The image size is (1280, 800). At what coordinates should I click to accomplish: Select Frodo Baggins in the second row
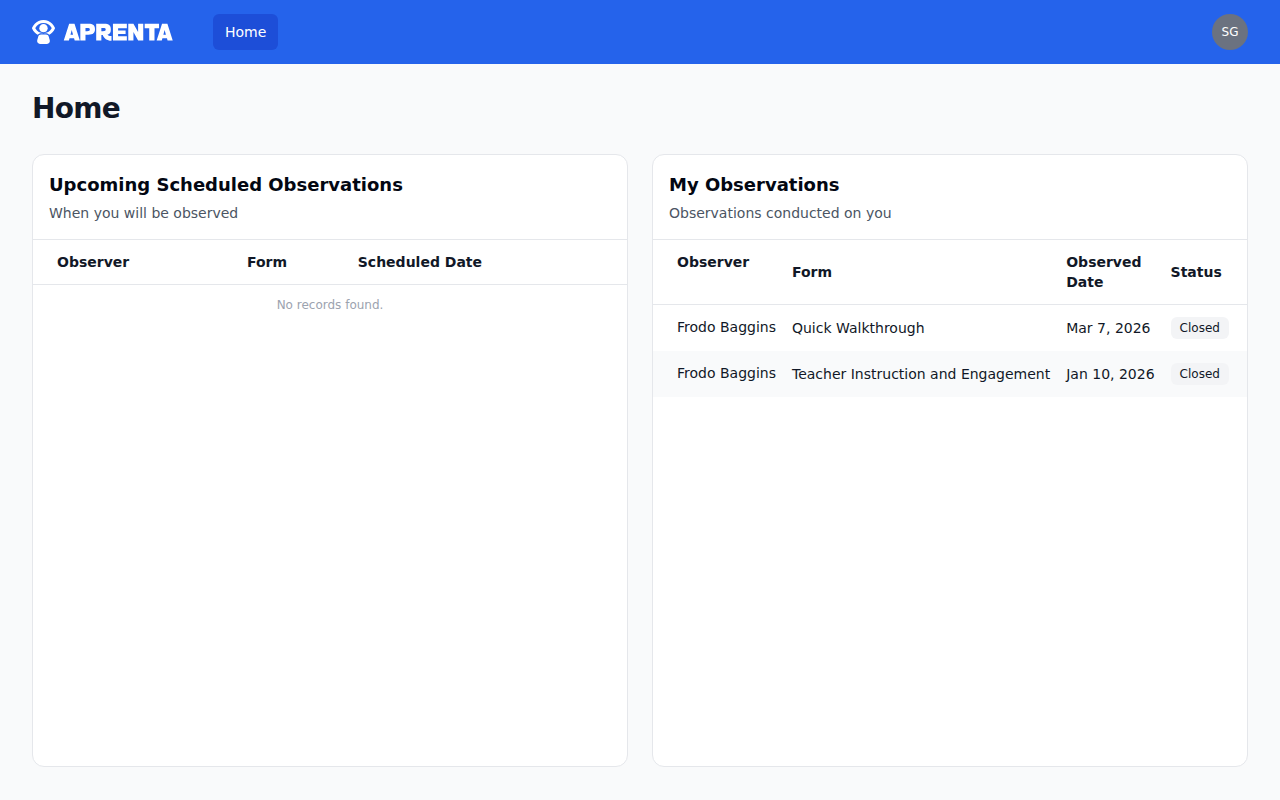pyautogui.click(x=726, y=373)
